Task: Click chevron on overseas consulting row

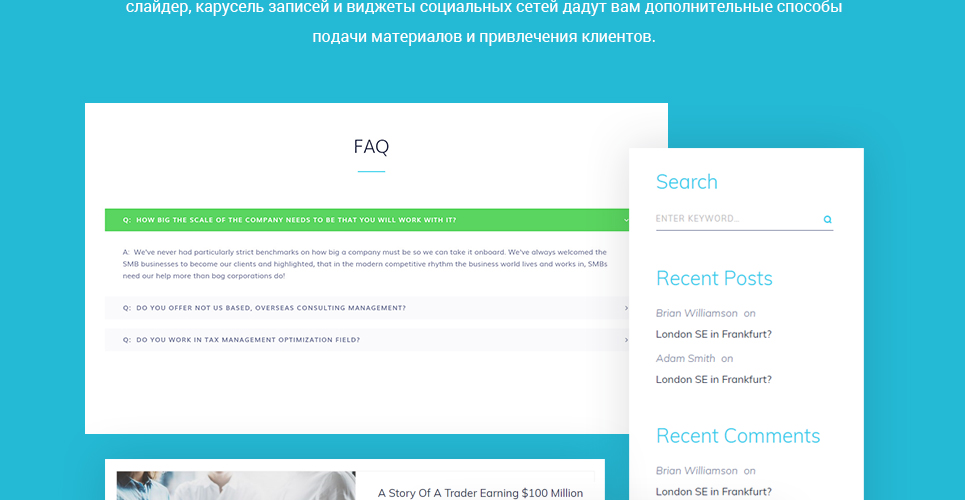Action: coord(626,308)
